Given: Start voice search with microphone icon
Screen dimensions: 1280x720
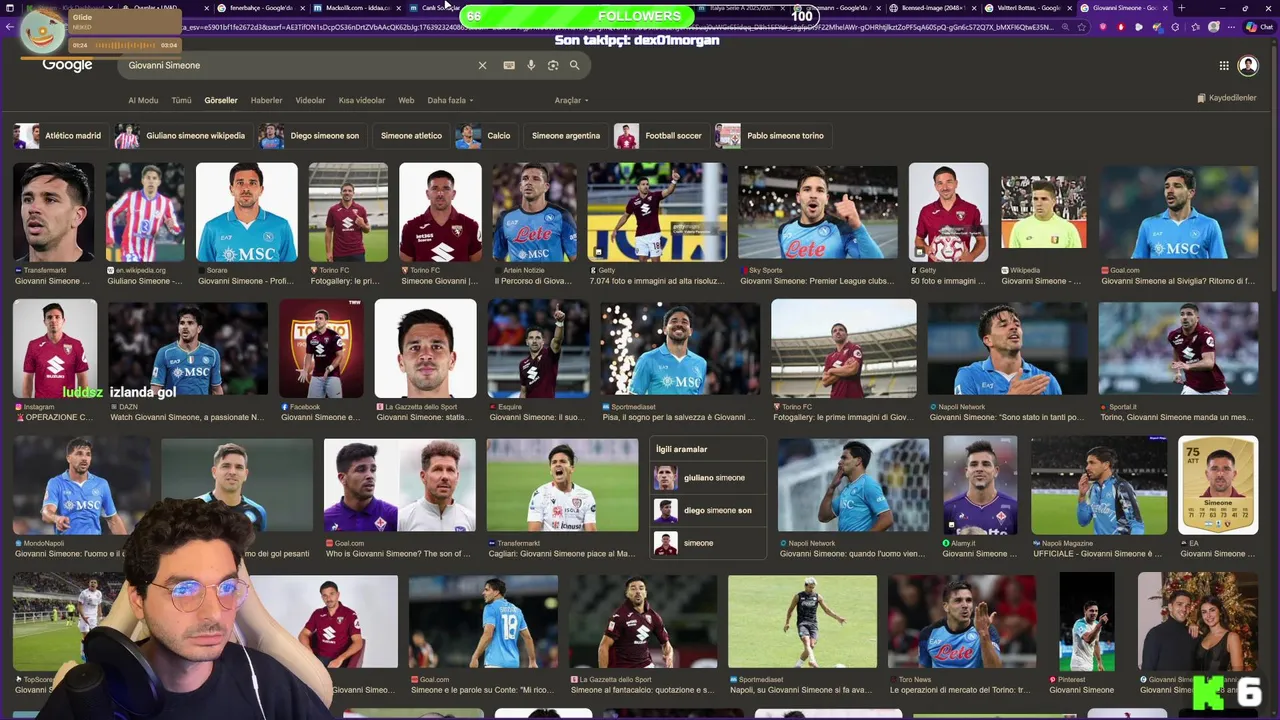Looking at the screenshot, I should coord(531,65).
